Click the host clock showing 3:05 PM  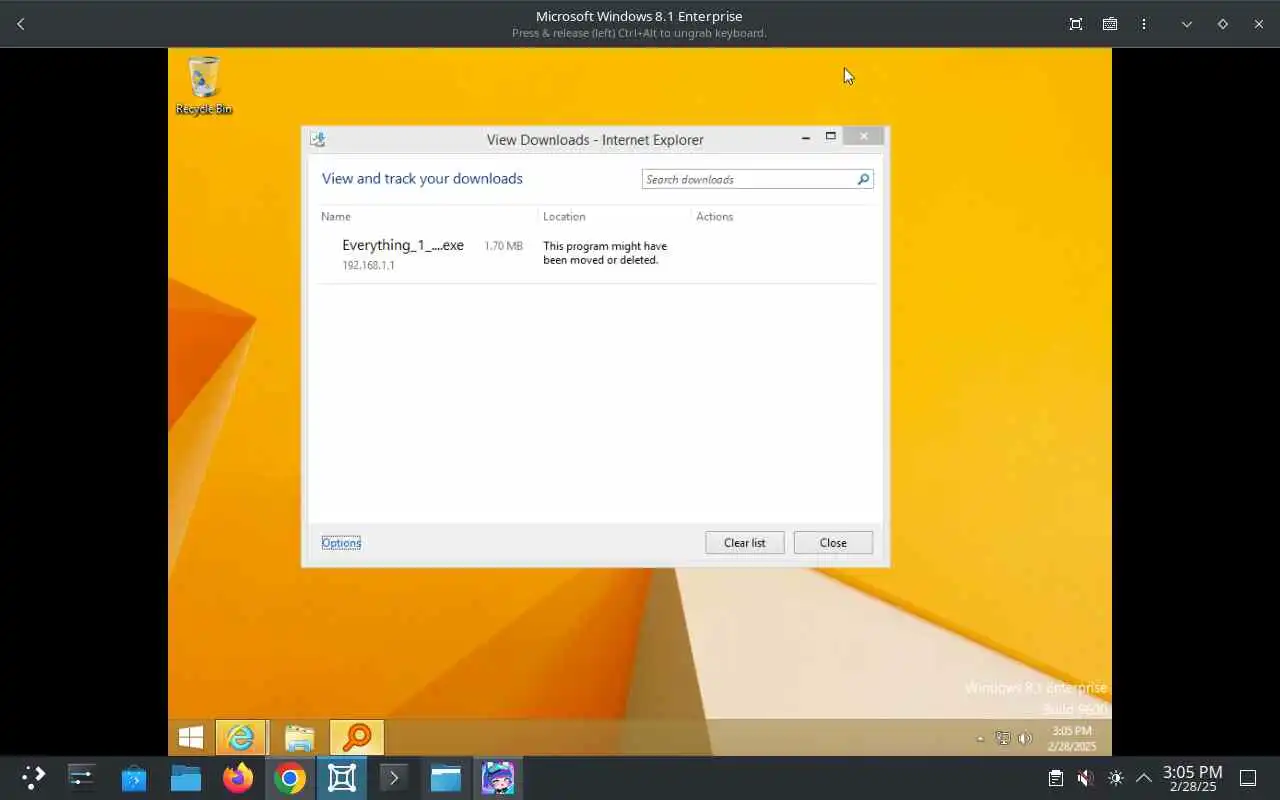(x=1192, y=778)
